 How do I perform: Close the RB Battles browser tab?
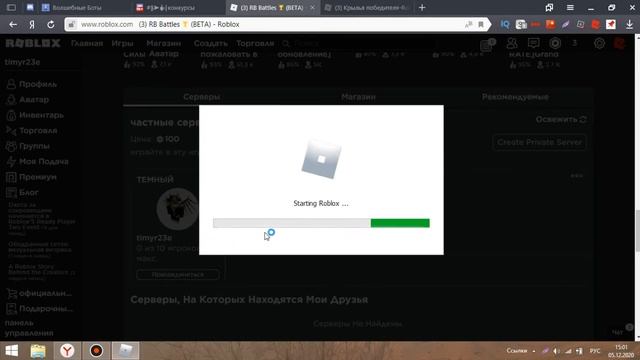[x=312, y=7]
